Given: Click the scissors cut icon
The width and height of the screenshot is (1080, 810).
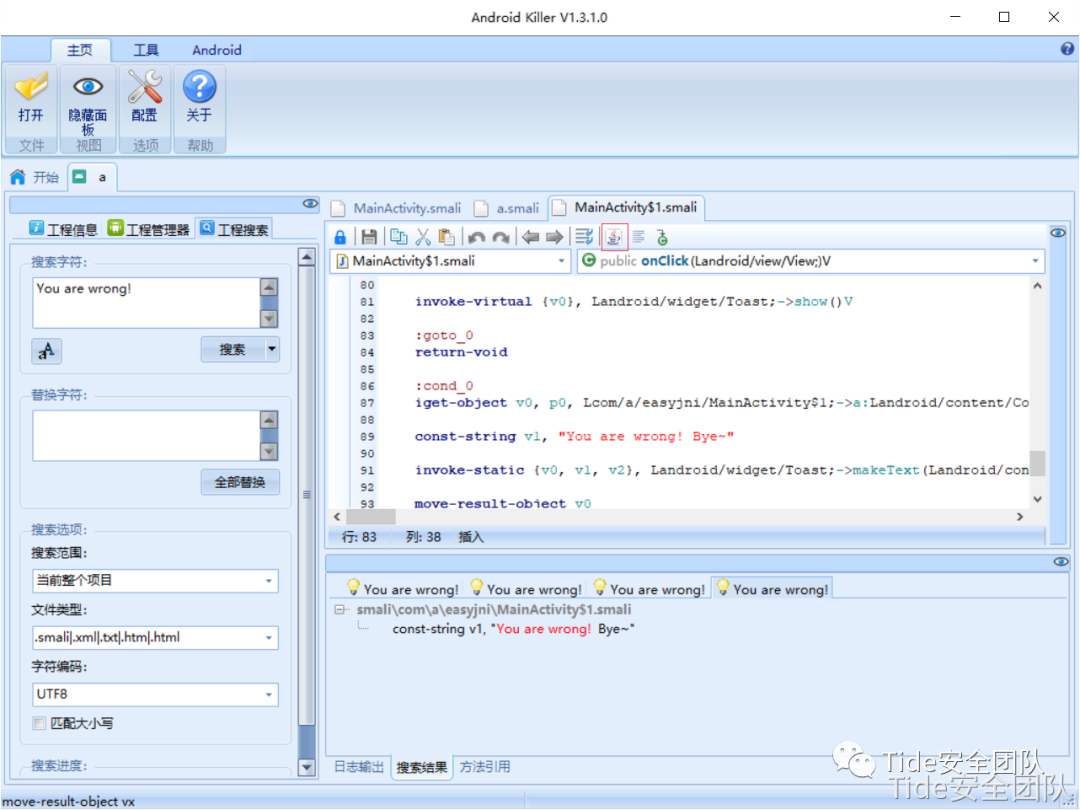Looking at the screenshot, I should point(422,237).
